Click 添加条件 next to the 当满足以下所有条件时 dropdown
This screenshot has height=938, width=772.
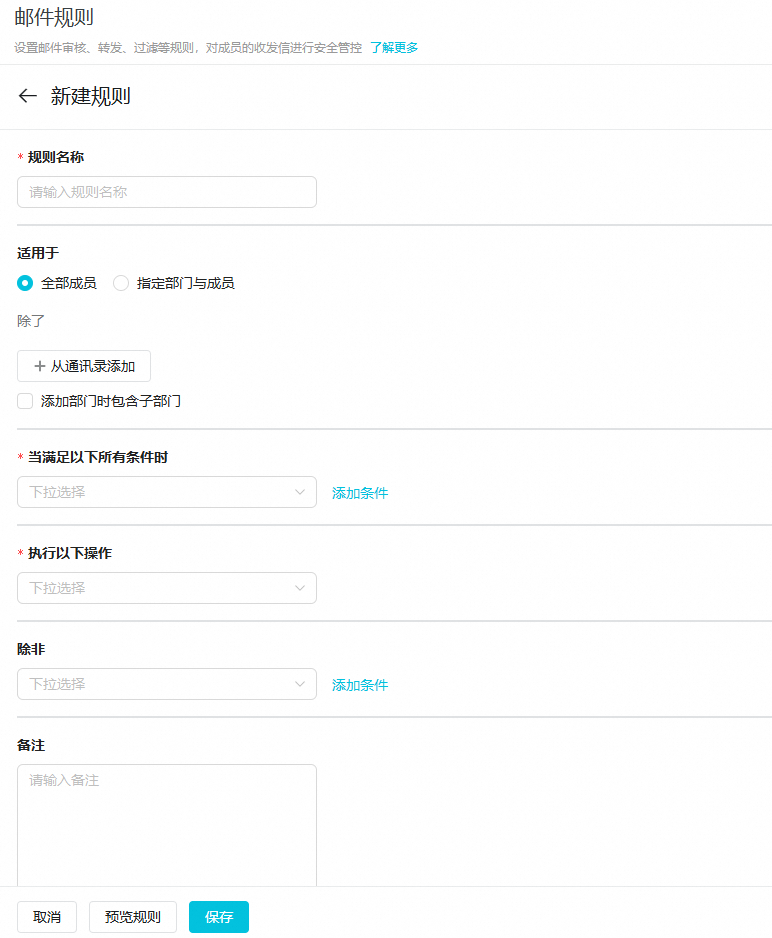pyautogui.click(x=360, y=493)
